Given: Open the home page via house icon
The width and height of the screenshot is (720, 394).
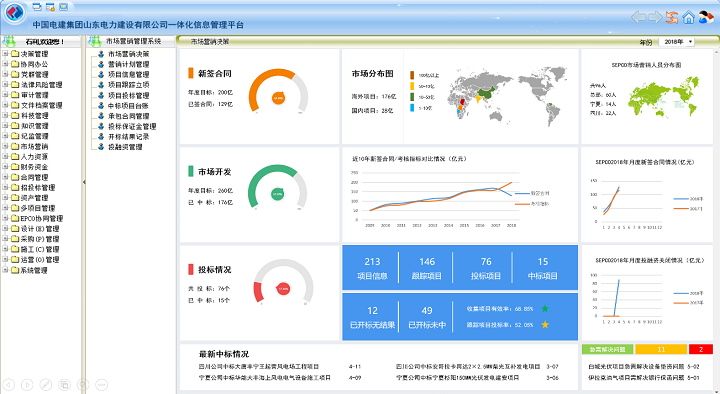Looking at the screenshot, I should 688,17.
